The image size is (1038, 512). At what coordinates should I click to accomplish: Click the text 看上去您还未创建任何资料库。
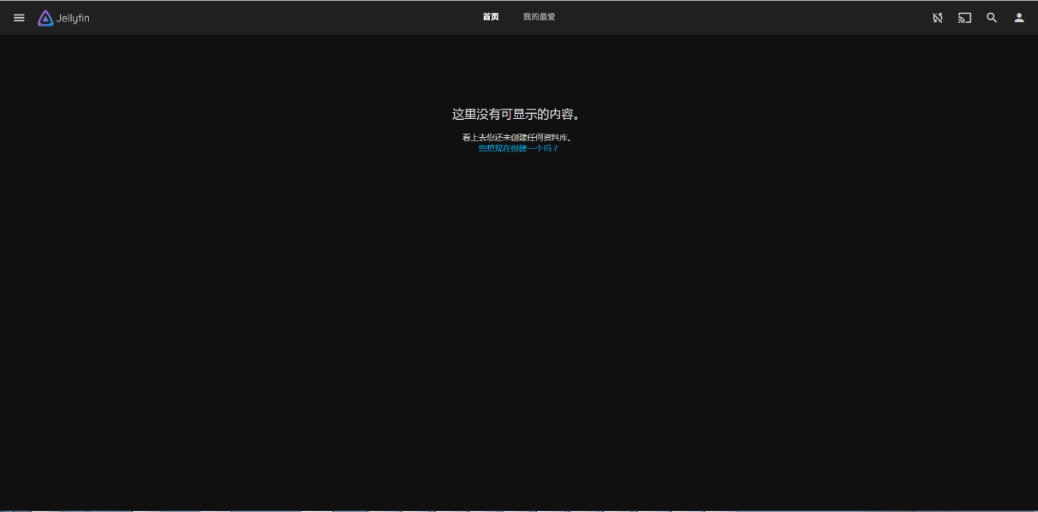(x=518, y=137)
